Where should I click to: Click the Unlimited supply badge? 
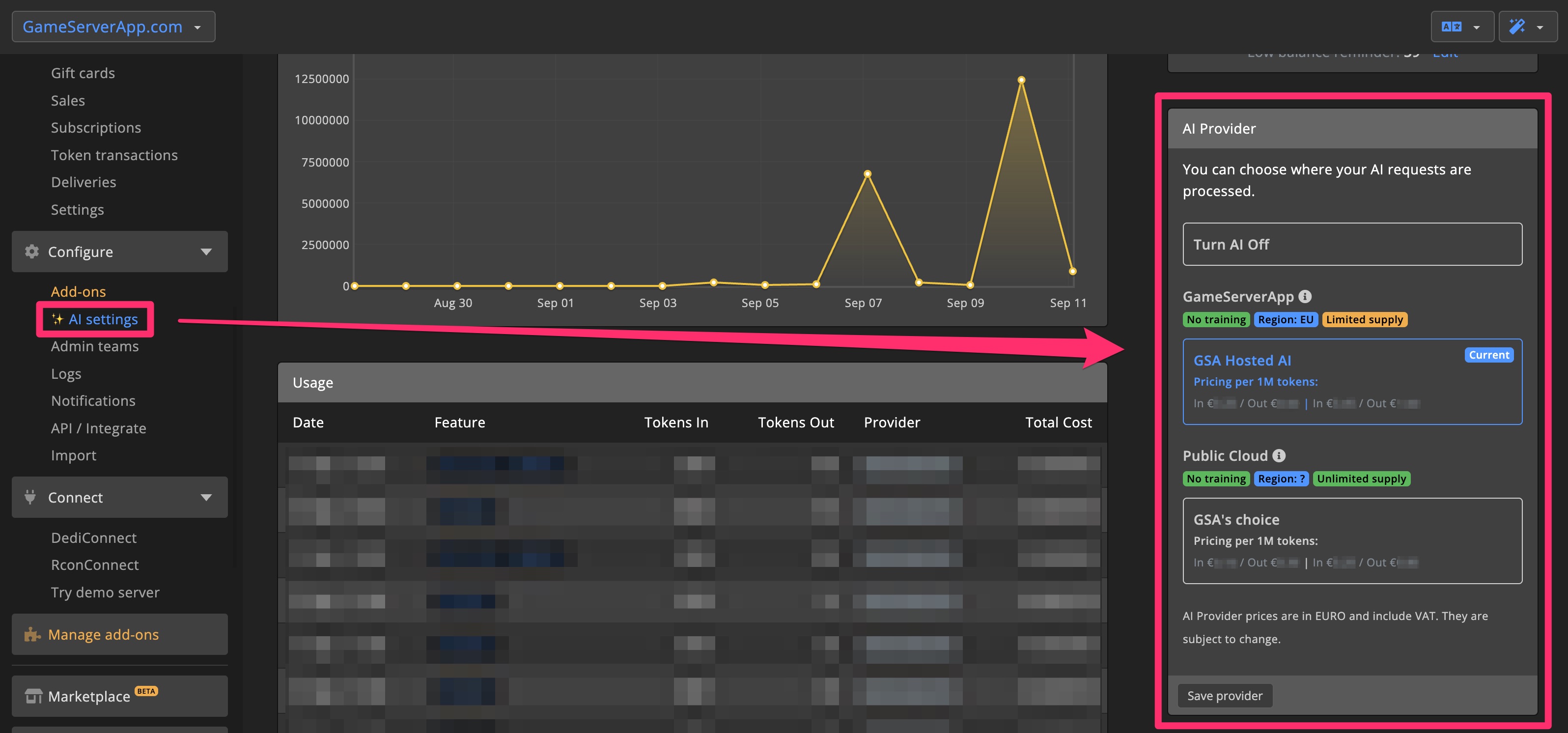(1361, 479)
